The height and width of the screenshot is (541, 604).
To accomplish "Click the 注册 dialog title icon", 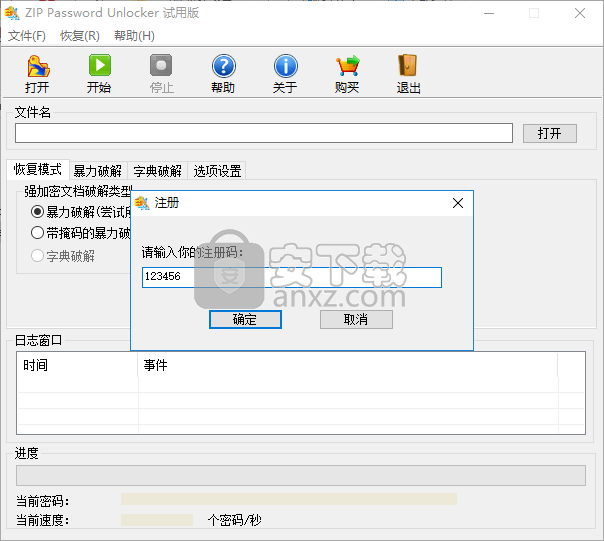I will tap(142, 203).
